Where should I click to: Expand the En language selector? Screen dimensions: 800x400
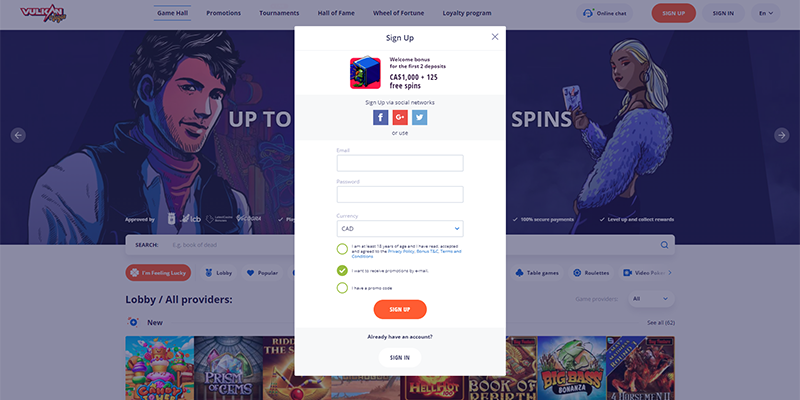click(x=766, y=13)
